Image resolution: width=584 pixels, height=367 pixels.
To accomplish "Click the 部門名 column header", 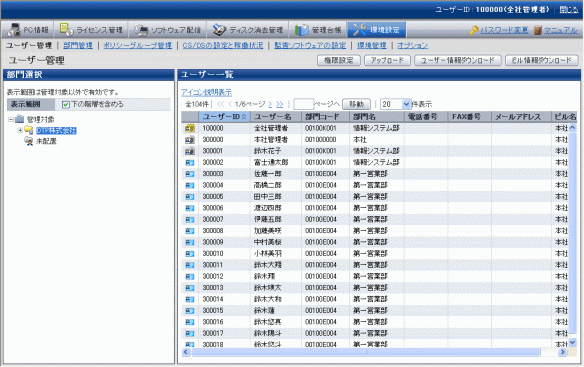I will click(377, 117).
